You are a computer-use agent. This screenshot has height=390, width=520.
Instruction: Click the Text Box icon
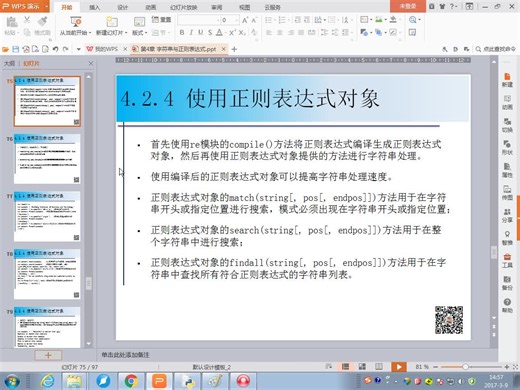click(x=364, y=20)
